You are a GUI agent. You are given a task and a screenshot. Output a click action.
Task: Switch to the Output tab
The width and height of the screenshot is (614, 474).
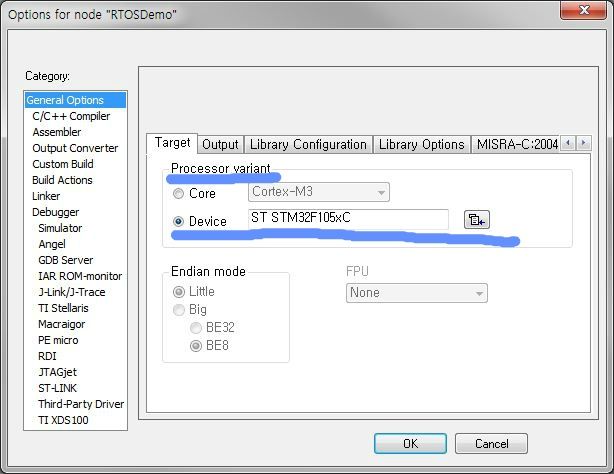[220, 145]
